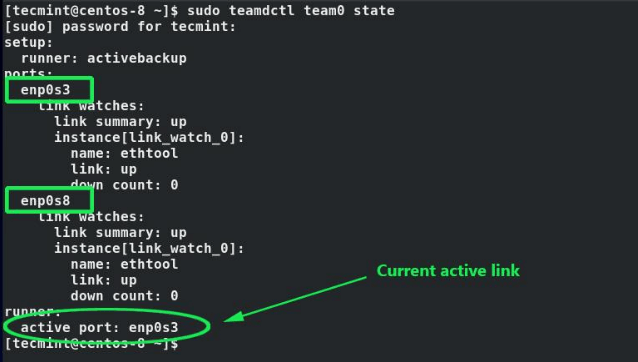Click the highlighted enp0s8 port name
This screenshot has height=362, width=638.
pyautogui.click(x=46, y=201)
